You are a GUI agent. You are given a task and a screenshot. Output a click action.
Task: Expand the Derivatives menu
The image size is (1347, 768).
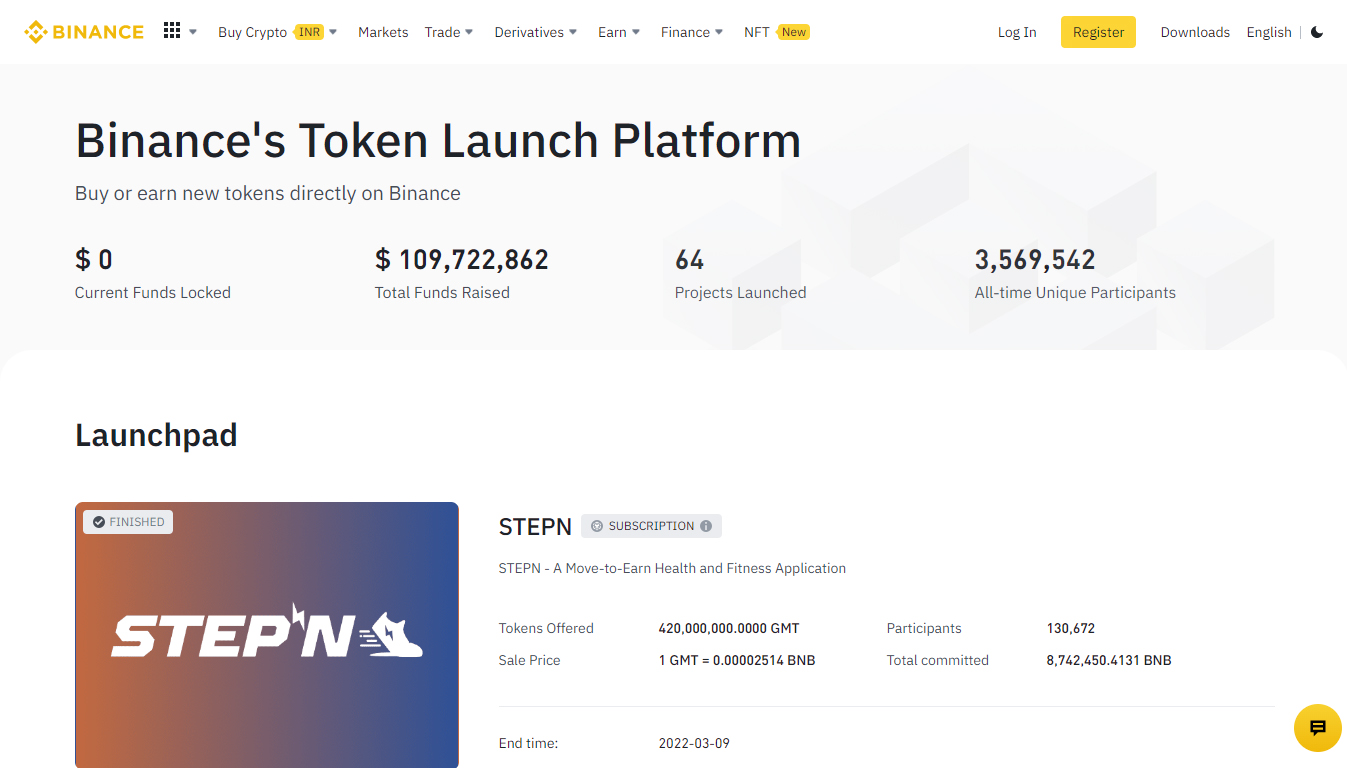536,32
